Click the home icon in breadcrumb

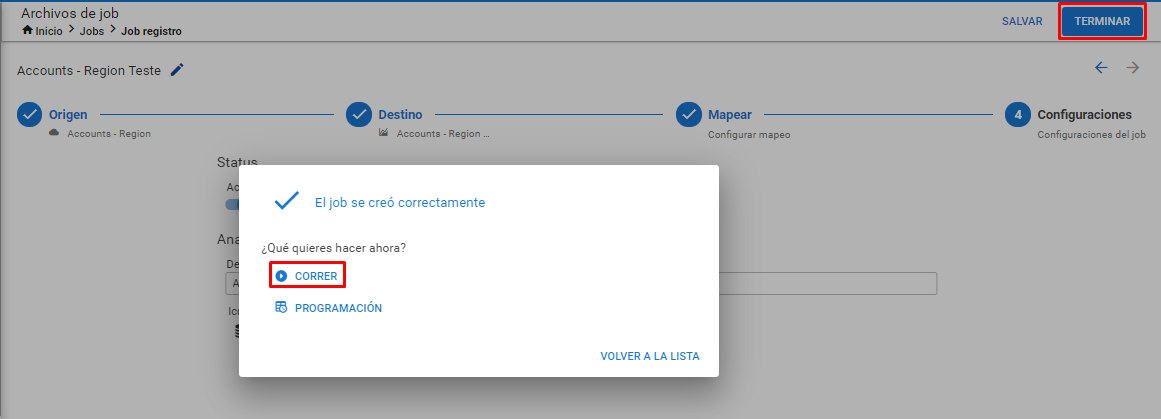click(x=27, y=30)
